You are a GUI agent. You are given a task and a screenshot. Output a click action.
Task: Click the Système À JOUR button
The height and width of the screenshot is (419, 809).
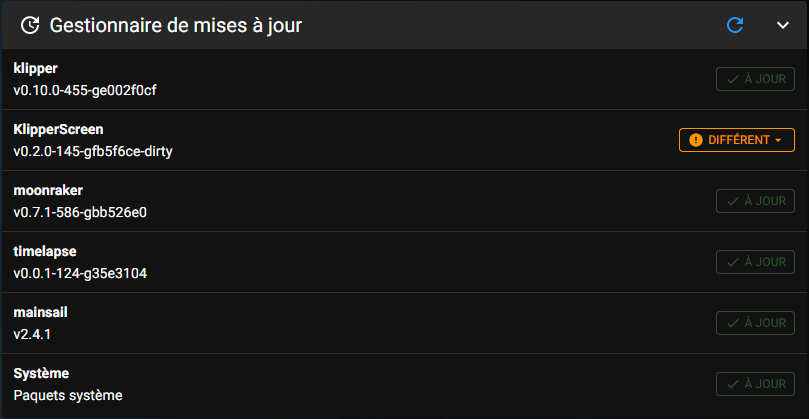(x=755, y=383)
